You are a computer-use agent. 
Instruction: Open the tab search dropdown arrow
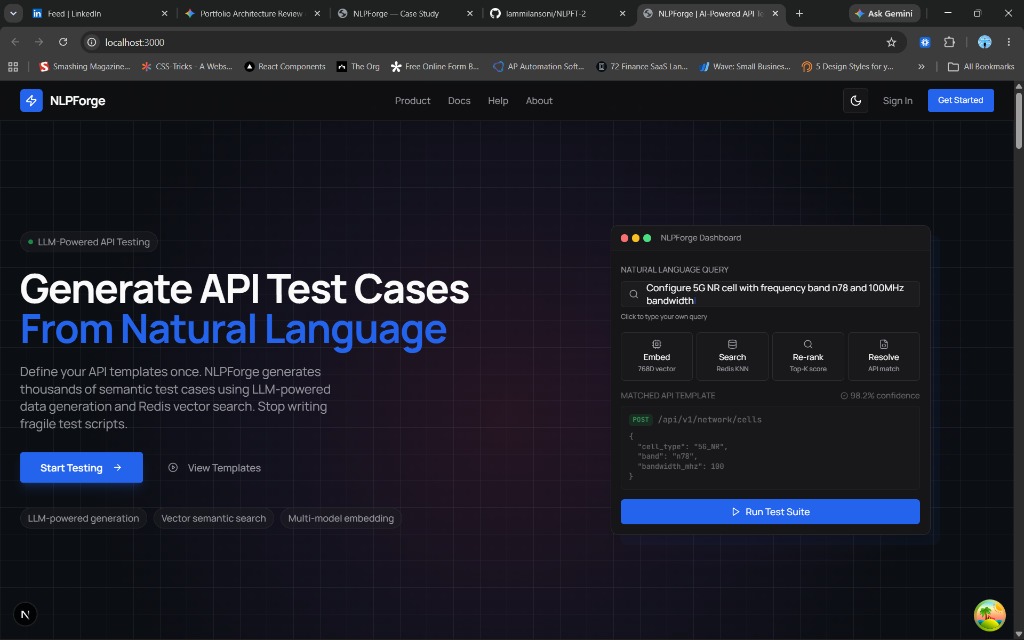point(12,14)
